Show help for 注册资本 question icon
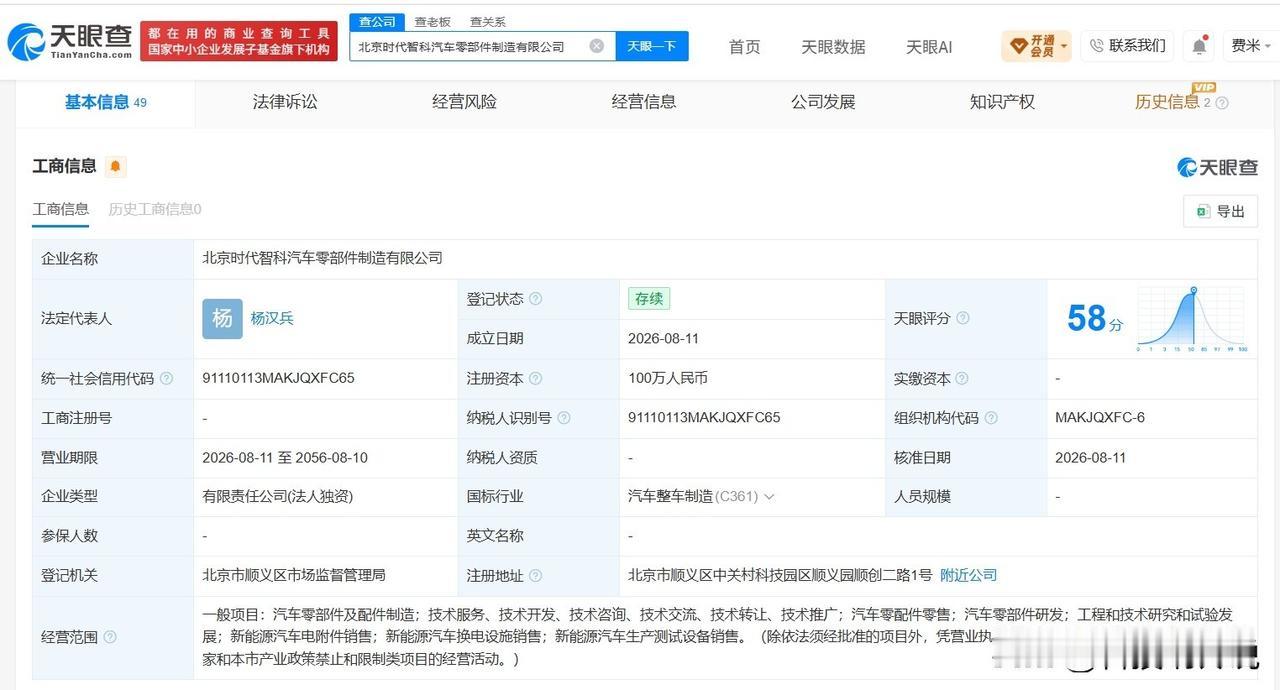Screen dimensions: 1280x690 [x=536, y=378]
